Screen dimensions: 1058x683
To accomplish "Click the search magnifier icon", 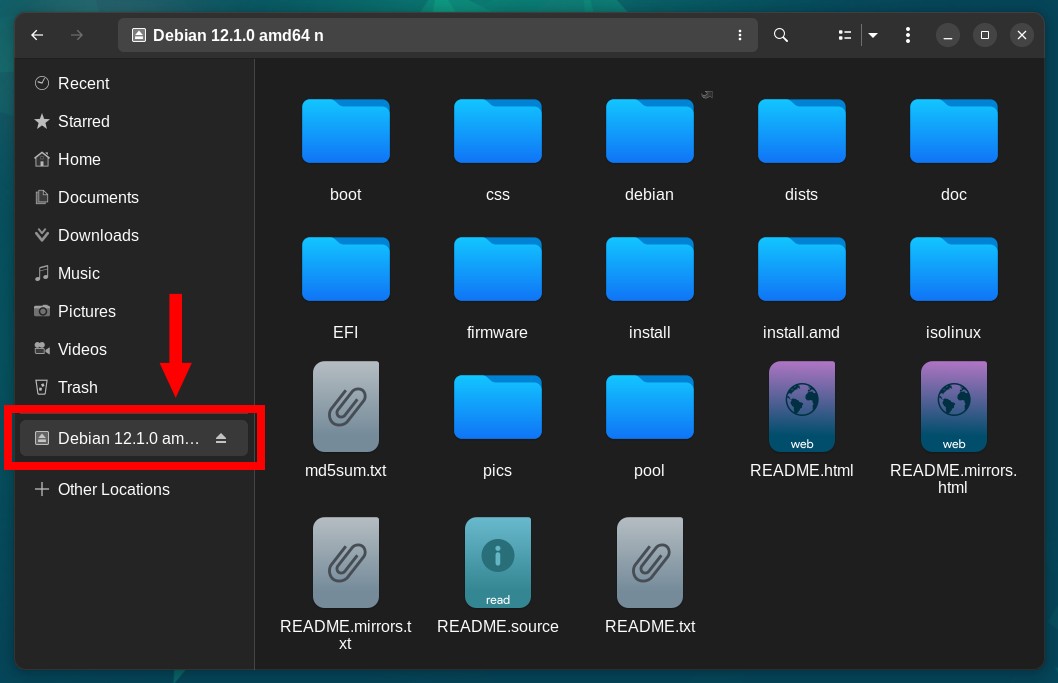I will pos(781,35).
